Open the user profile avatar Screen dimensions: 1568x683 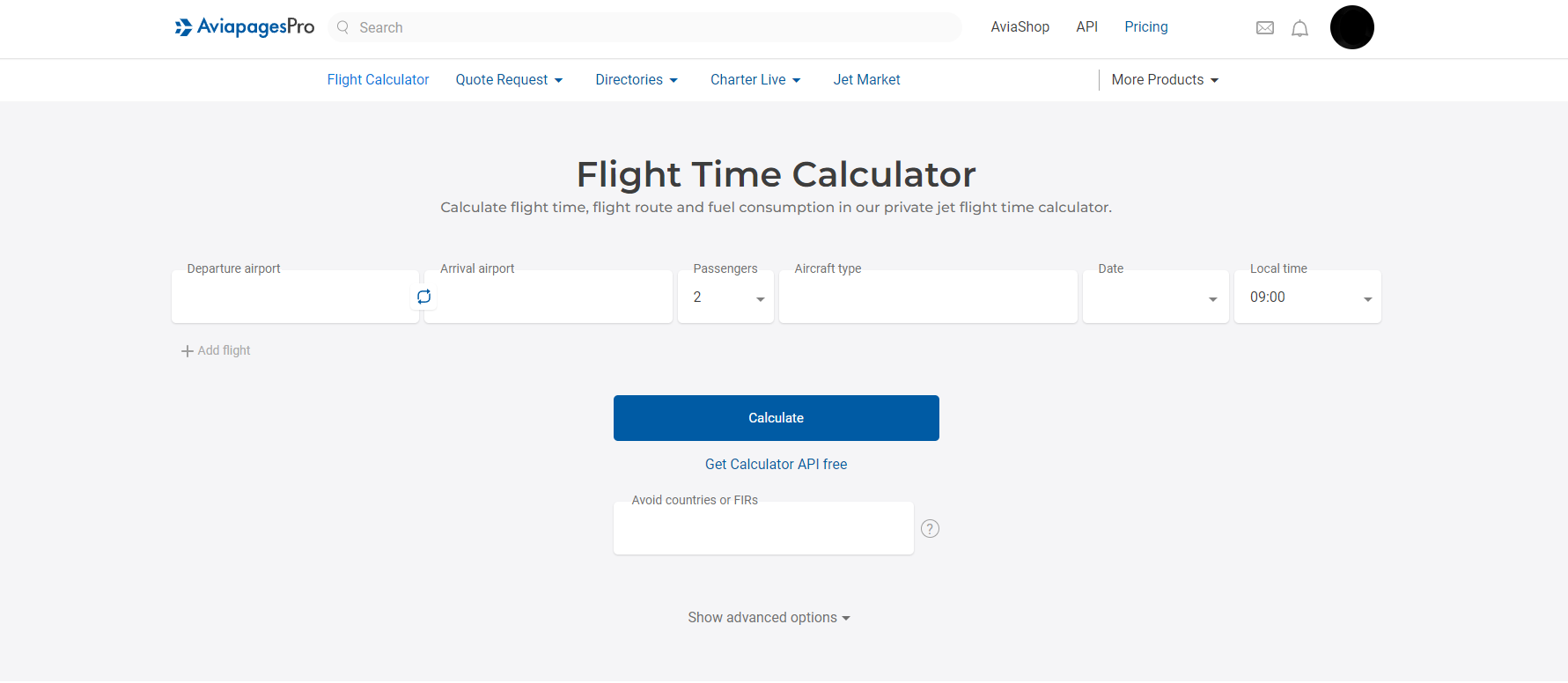[x=1351, y=27]
